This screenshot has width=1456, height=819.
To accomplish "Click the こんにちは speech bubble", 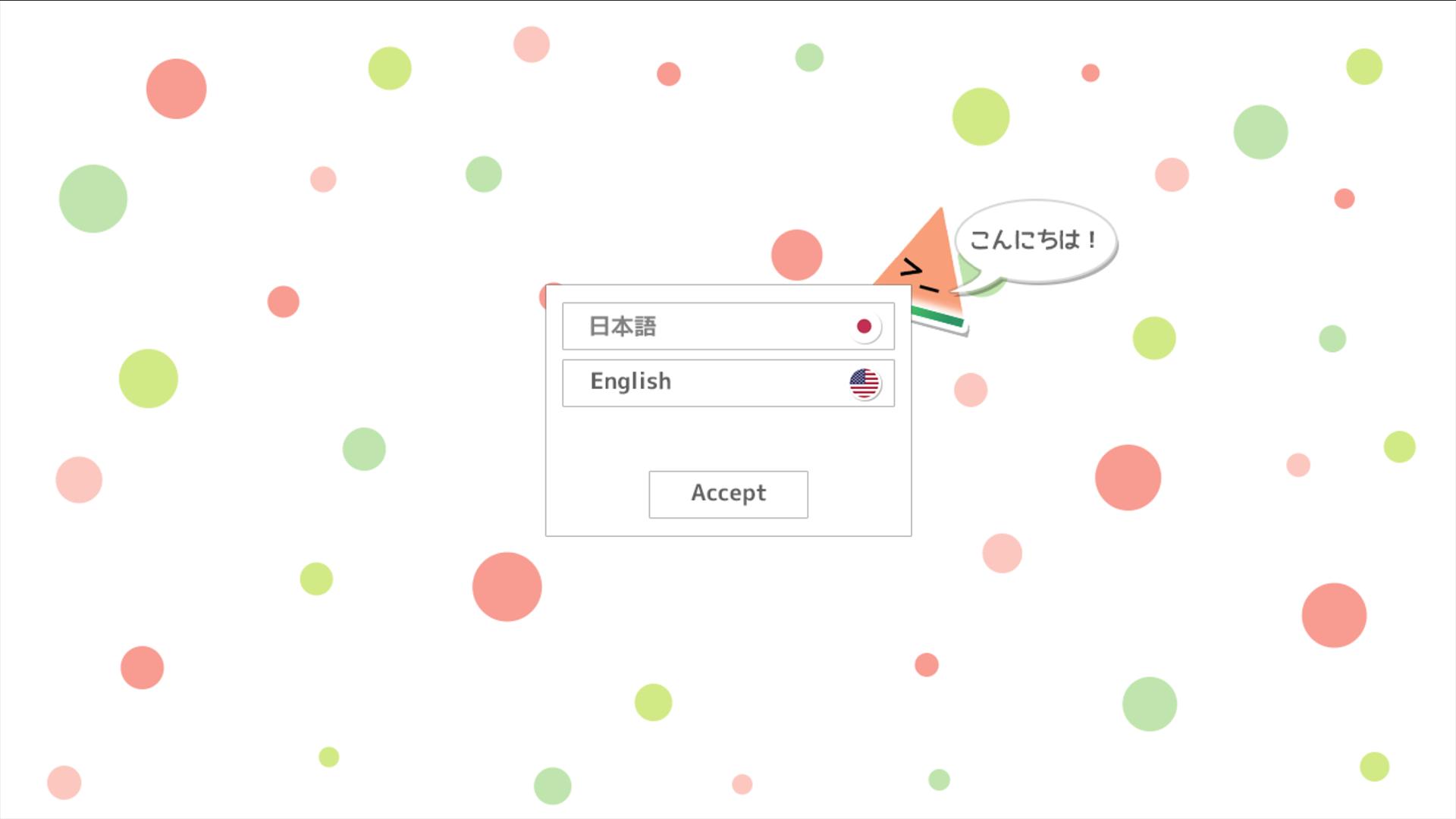I will tap(1035, 241).
